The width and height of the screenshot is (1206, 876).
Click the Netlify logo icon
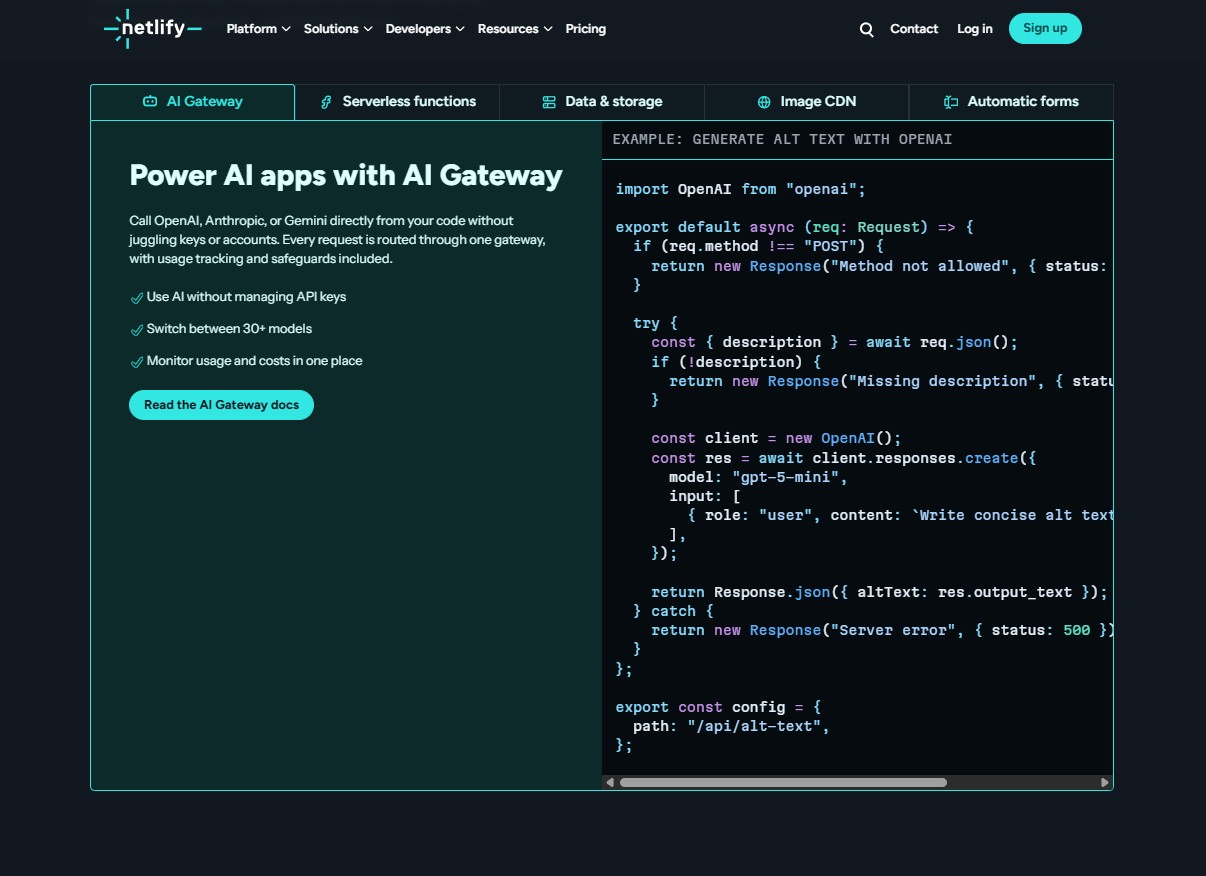[x=121, y=28]
